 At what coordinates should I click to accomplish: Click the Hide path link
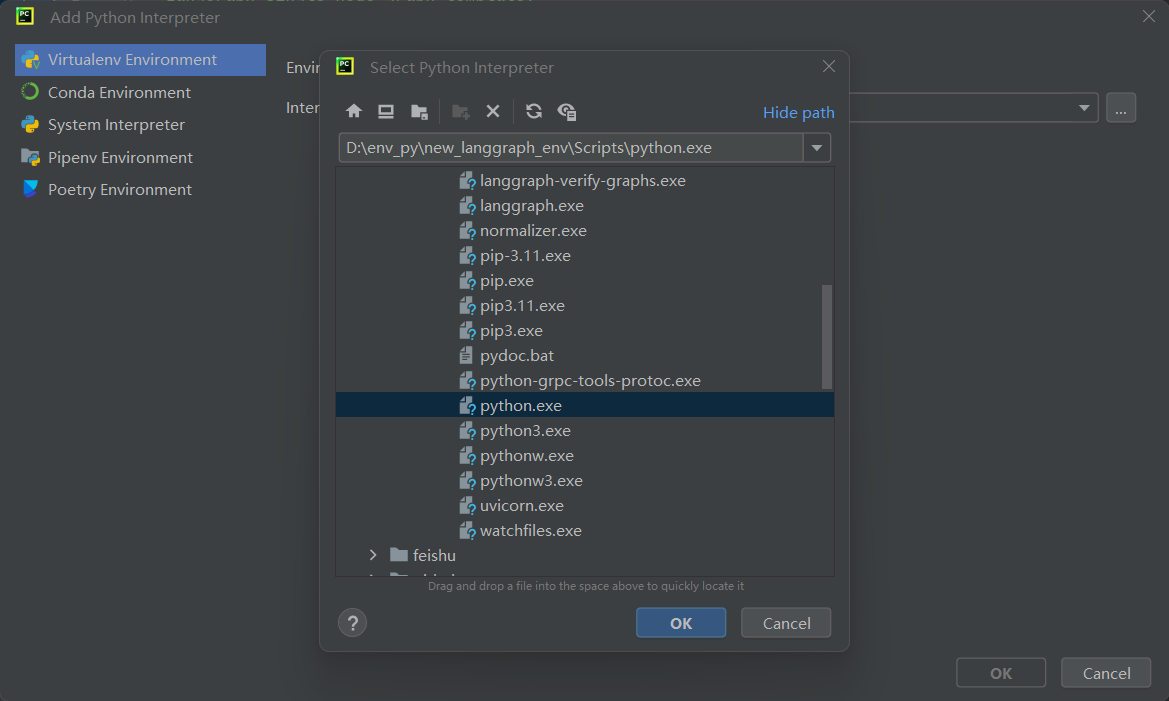pos(798,113)
